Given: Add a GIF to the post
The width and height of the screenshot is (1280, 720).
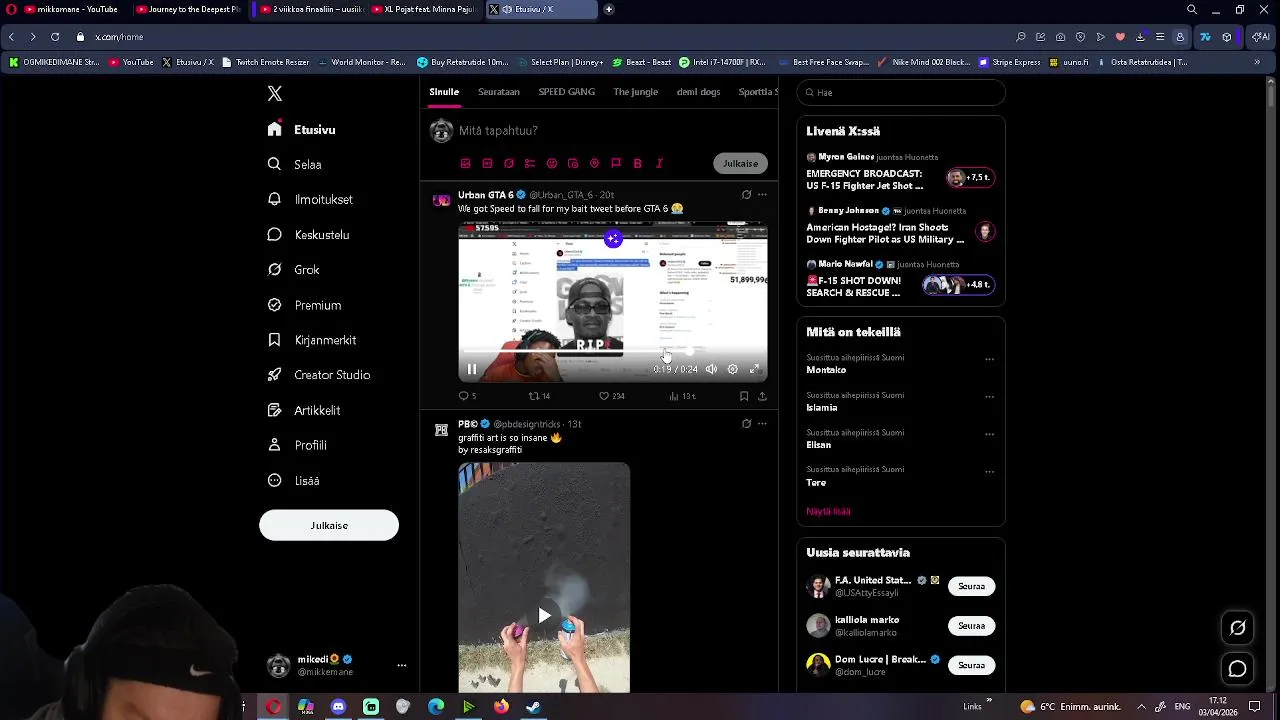Looking at the screenshot, I should click(487, 163).
